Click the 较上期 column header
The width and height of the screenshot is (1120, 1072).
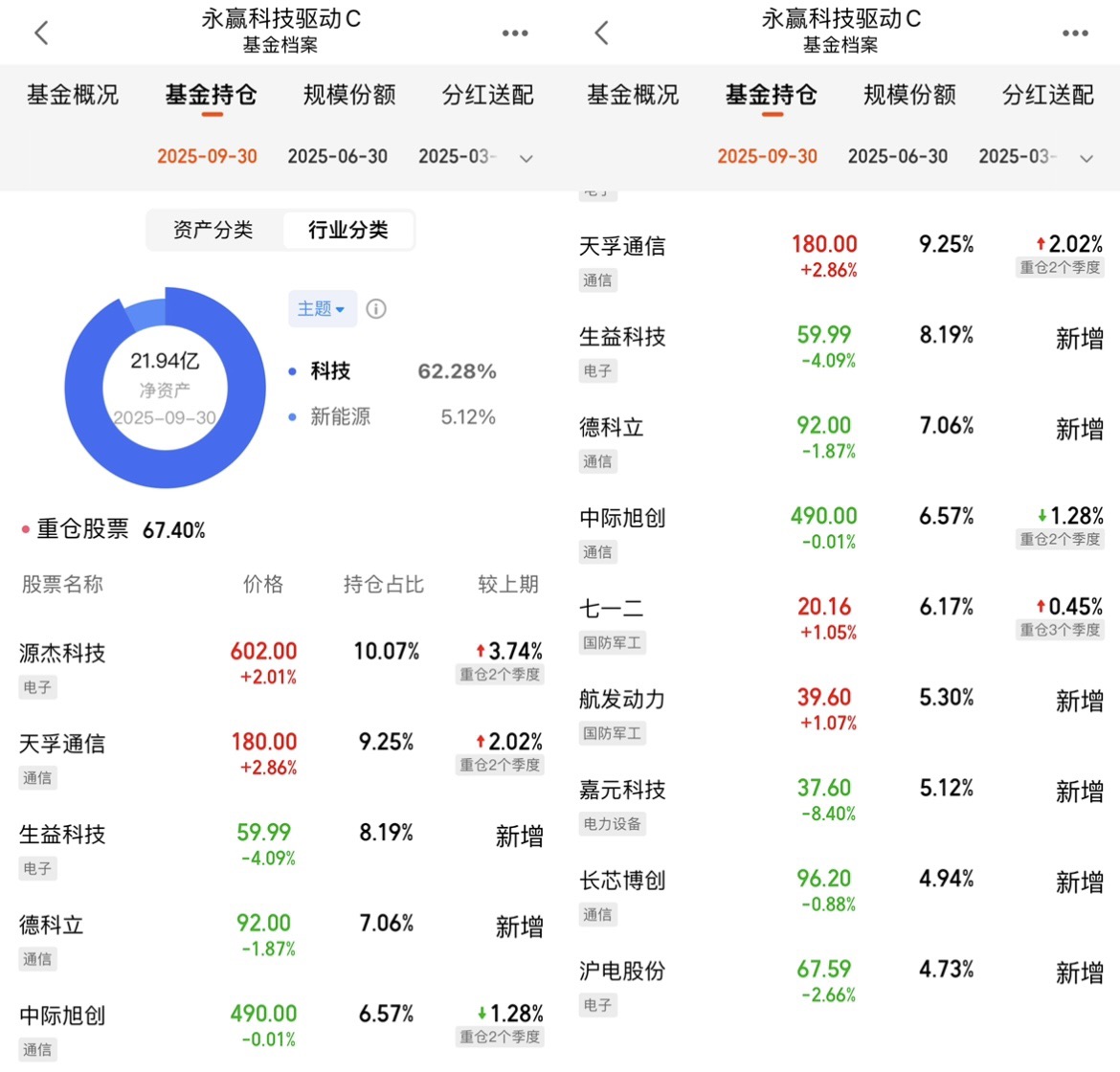coord(508,584)
